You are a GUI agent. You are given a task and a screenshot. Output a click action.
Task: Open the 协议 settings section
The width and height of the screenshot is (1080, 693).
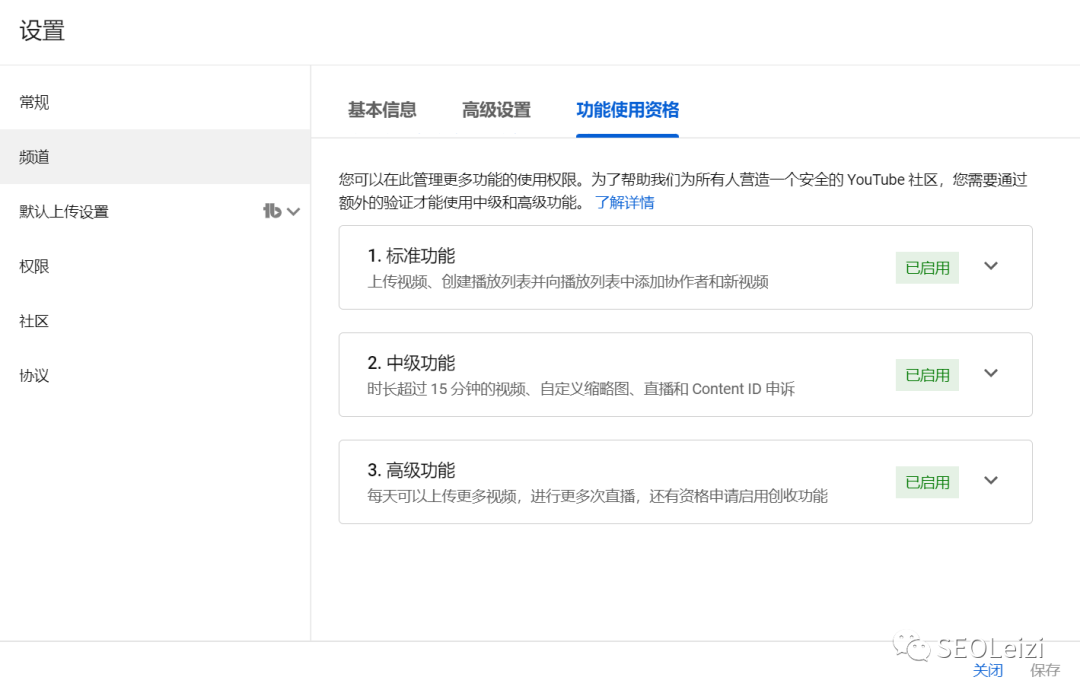tap(34, 376)
